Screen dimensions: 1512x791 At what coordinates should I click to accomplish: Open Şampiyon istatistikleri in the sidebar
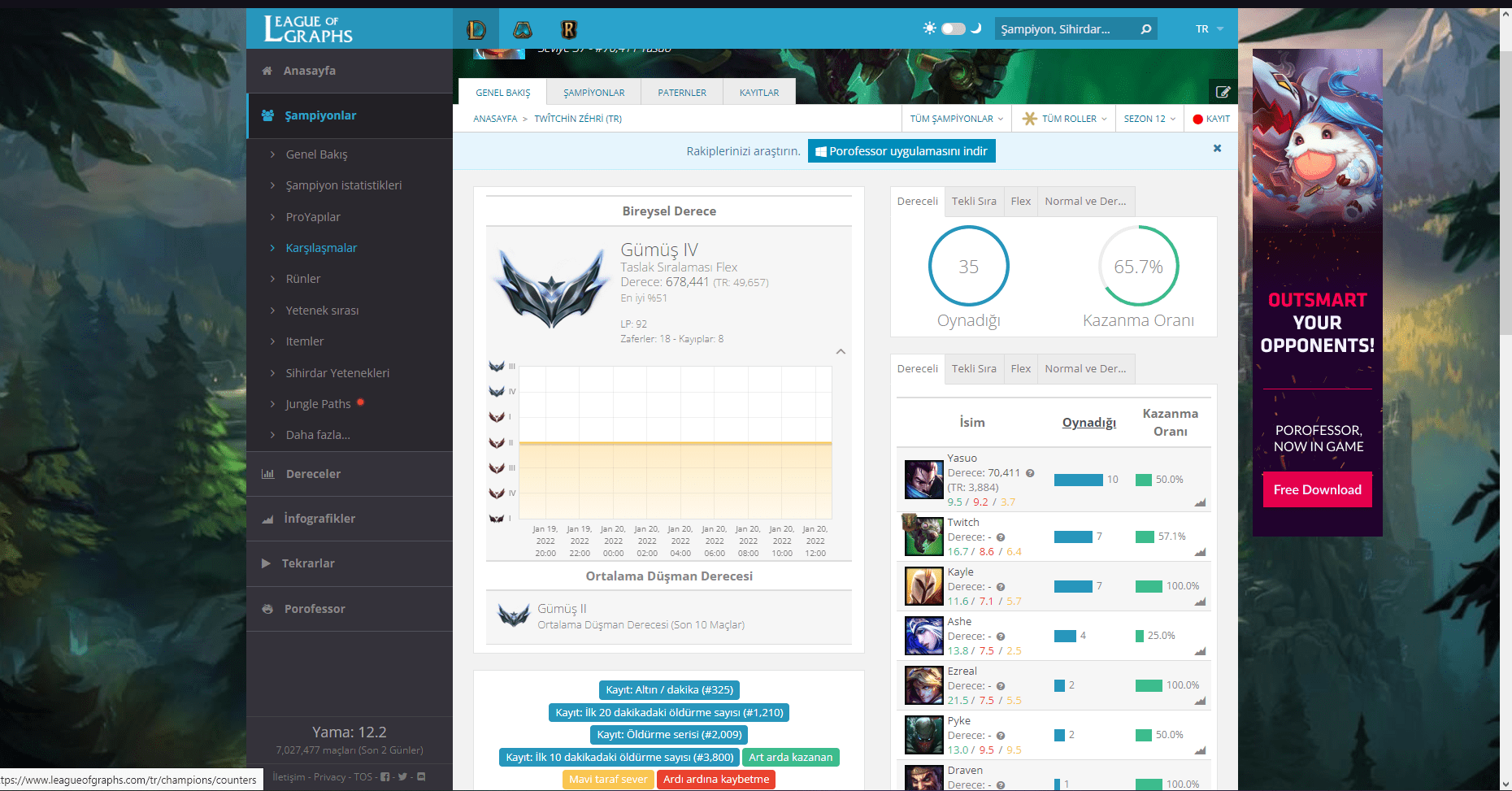pos(344,185)
